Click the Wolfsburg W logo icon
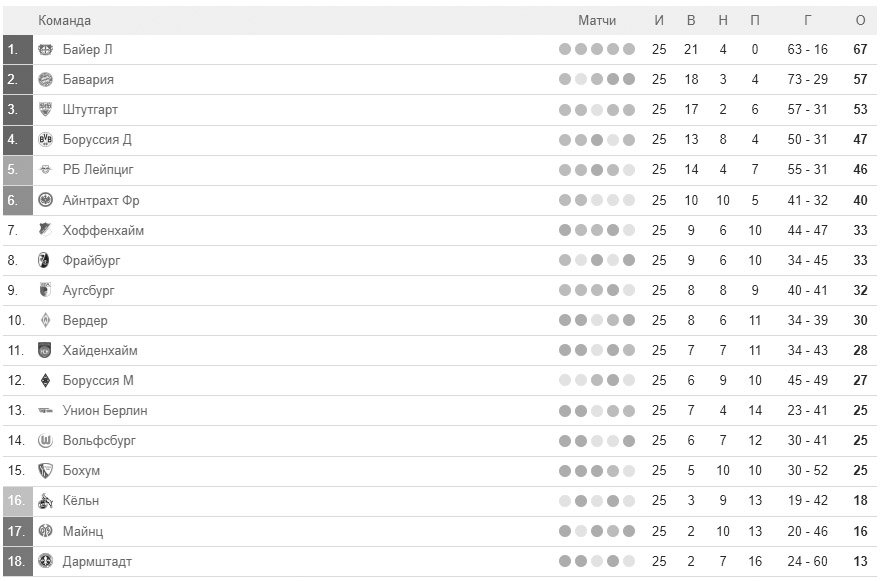The image size is (884, 581). coord(45,440)
